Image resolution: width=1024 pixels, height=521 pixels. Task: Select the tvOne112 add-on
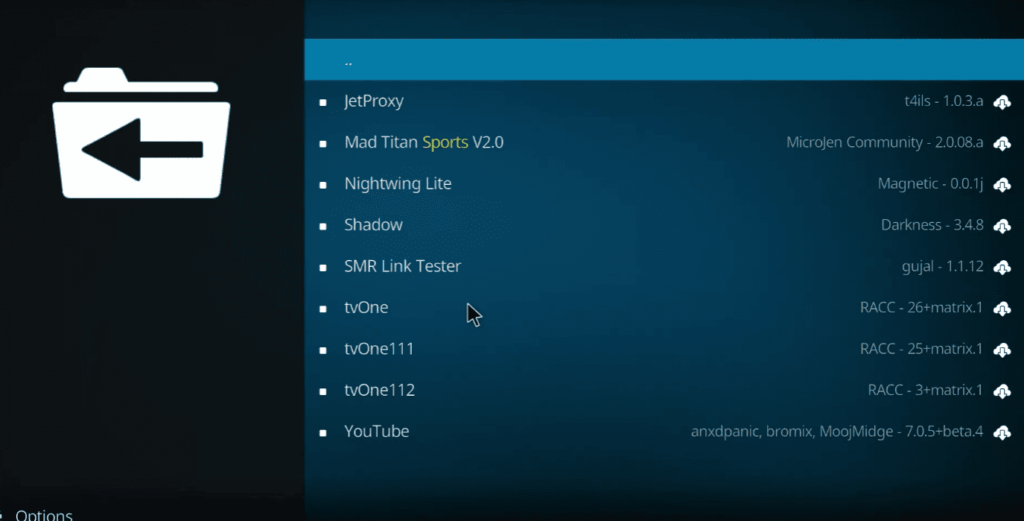[664, 390]
